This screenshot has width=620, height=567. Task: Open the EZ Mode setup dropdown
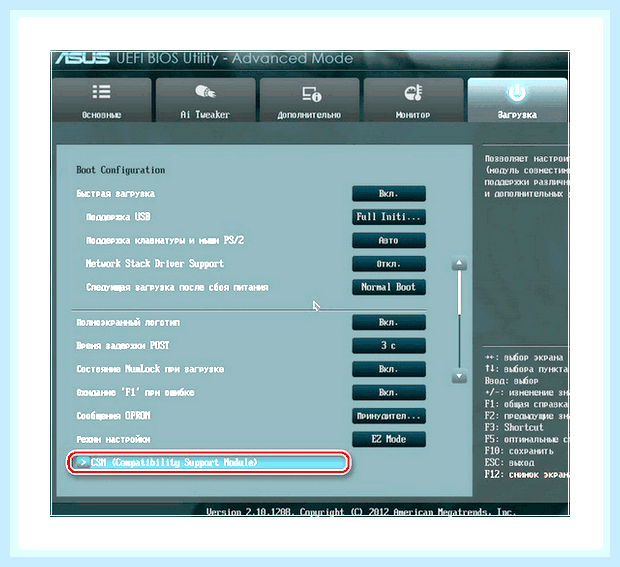pyautogui.click(x=389, y=439)
